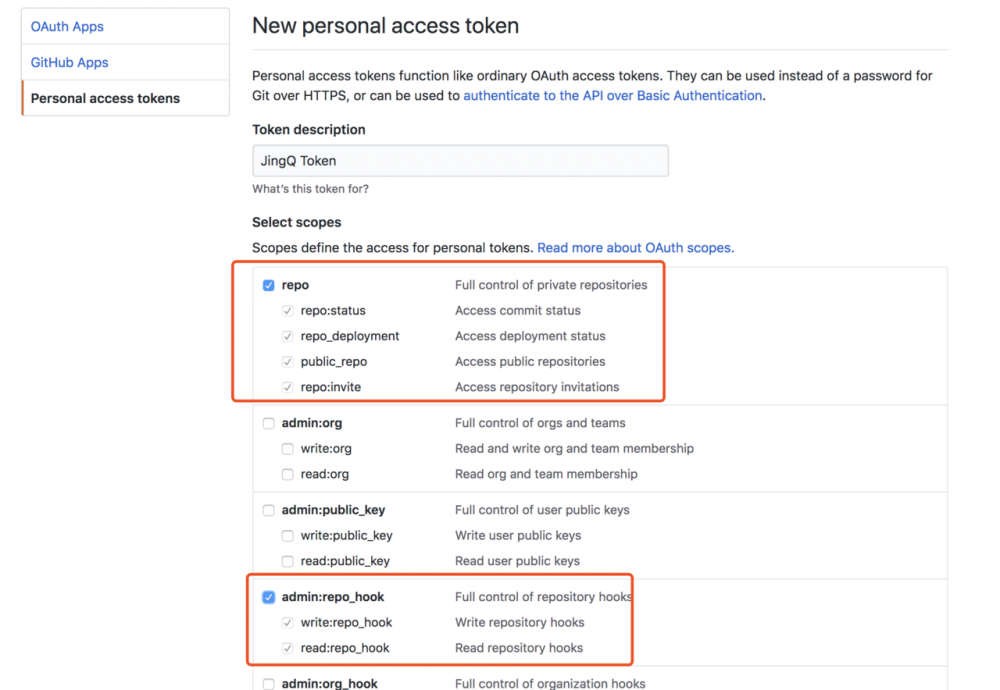
Task: Open the Basic Authentication documentation link
Action: tap(613, 95)
